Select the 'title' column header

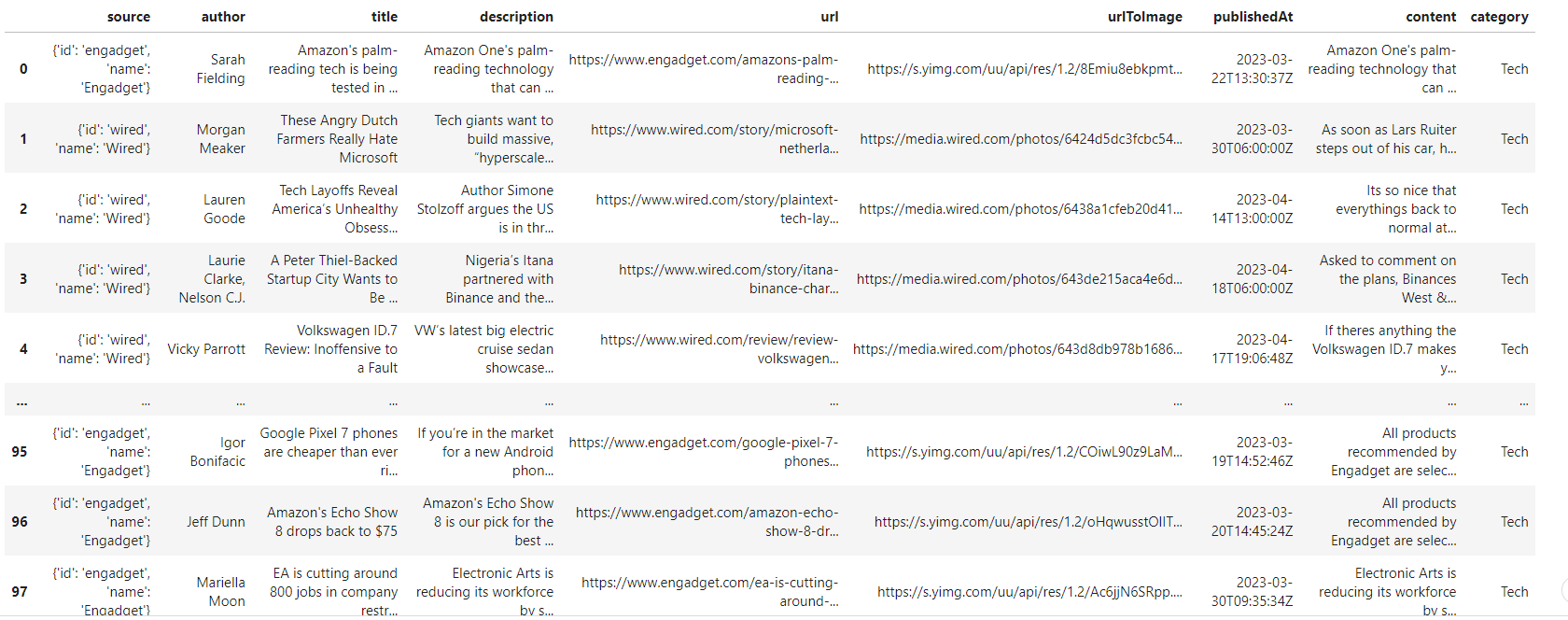pos(384,17)
